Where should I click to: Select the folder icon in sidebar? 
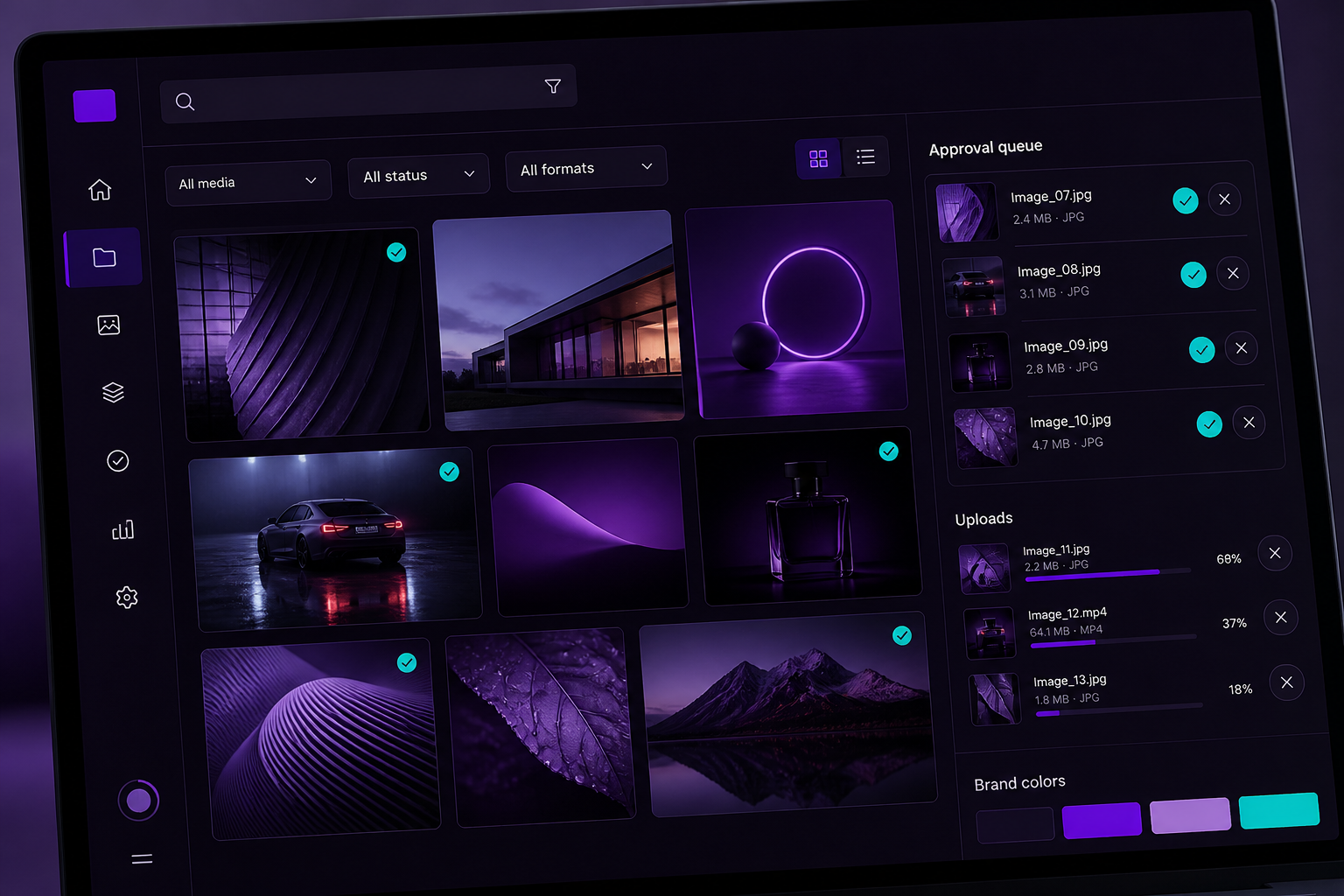[104, 257]
